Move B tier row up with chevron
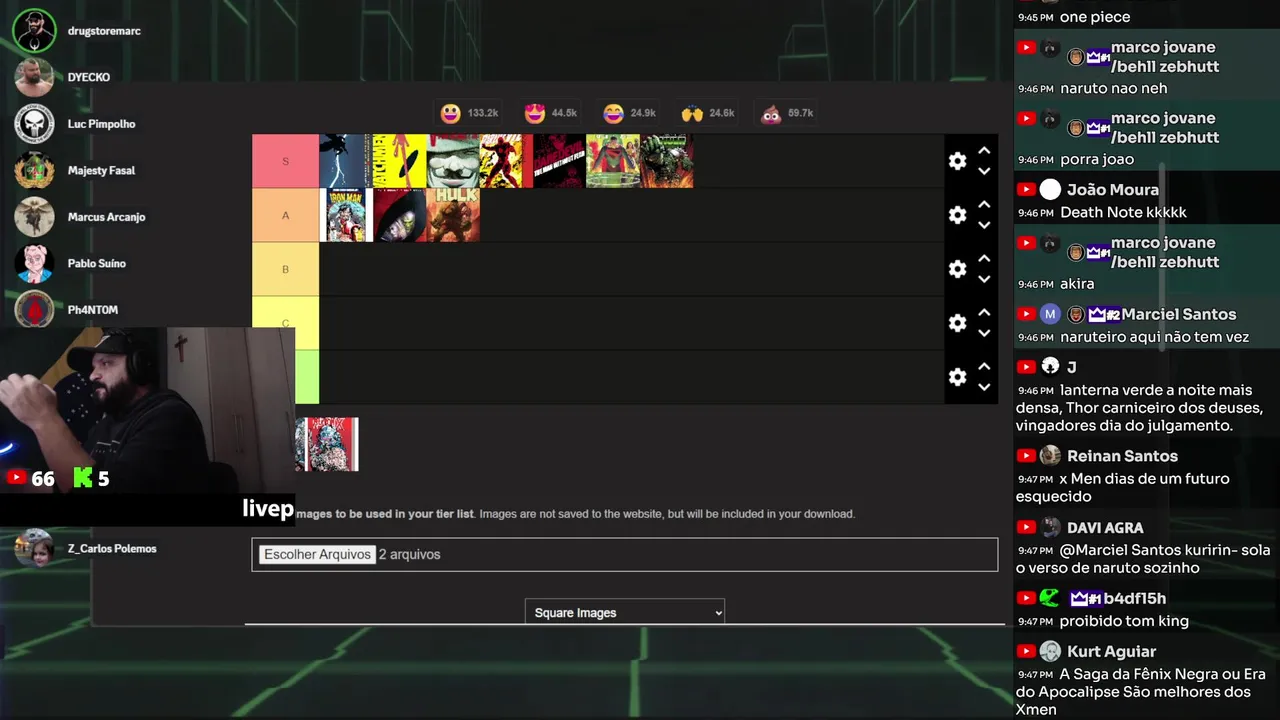Viewport: 1280px width, 720px height. click(x=984, y=258)
